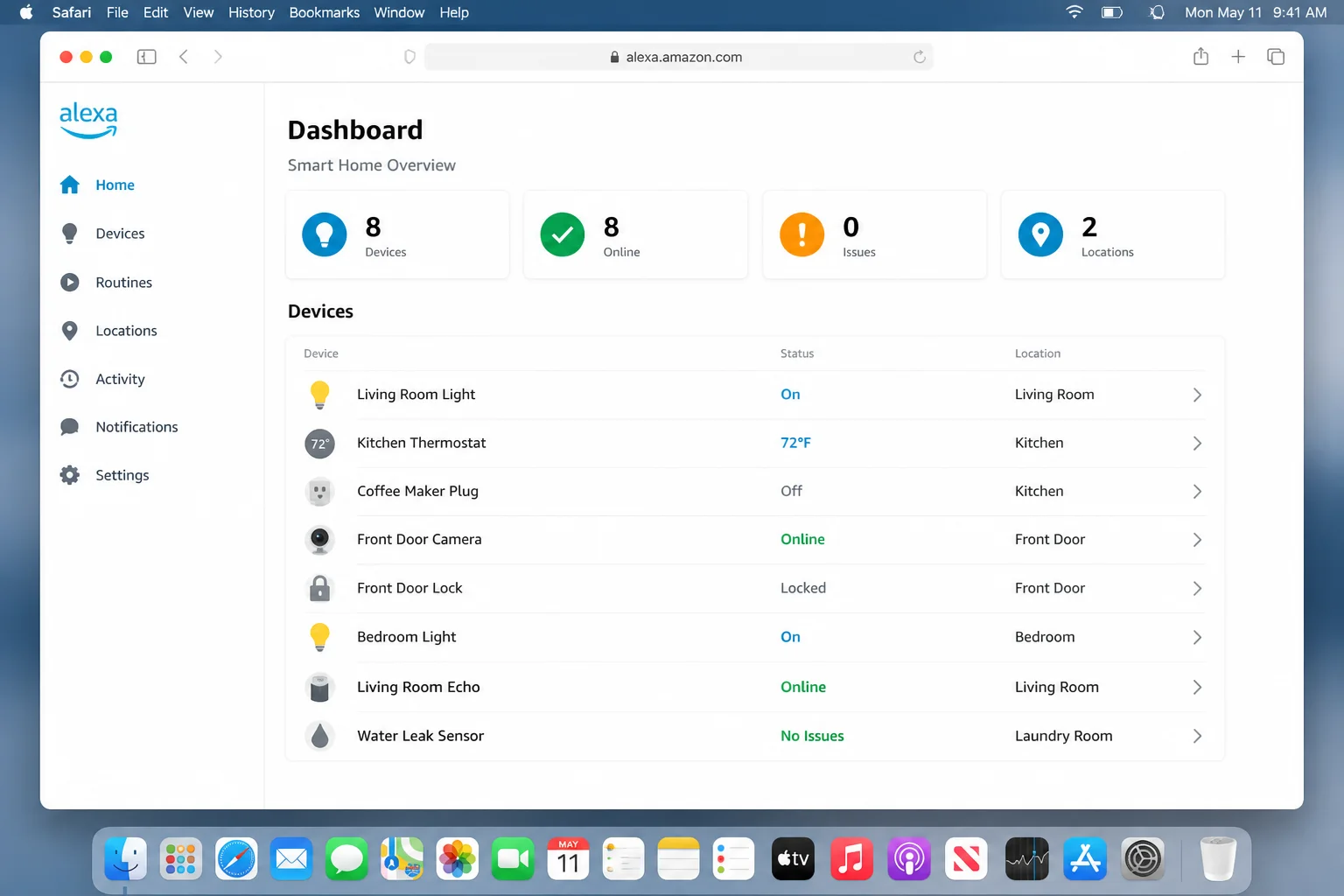Expand the Water Leak Sensor row chevron
This screenshot has width=1344, height=896.
(x=1197, y=737)
